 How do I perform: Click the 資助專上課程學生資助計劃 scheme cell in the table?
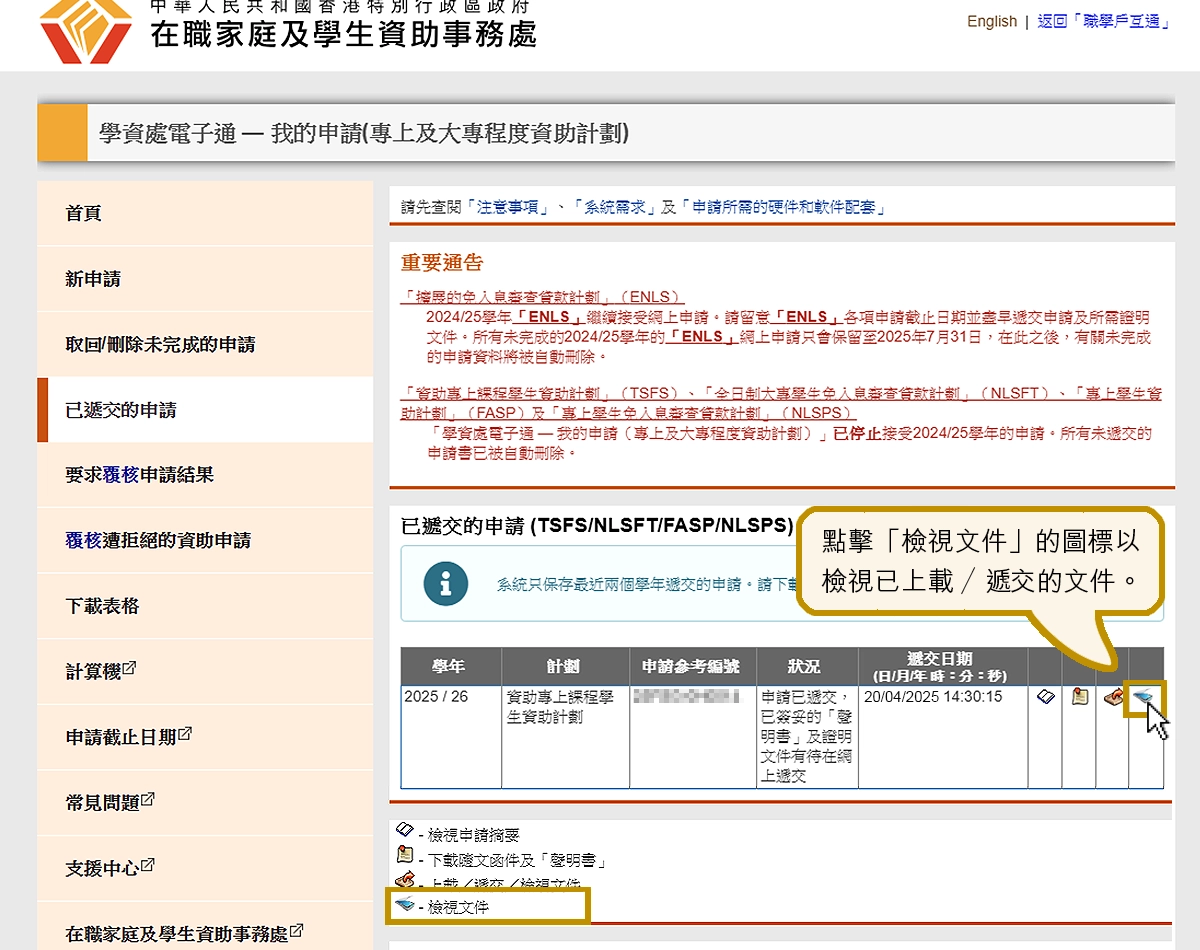(566, 737)
